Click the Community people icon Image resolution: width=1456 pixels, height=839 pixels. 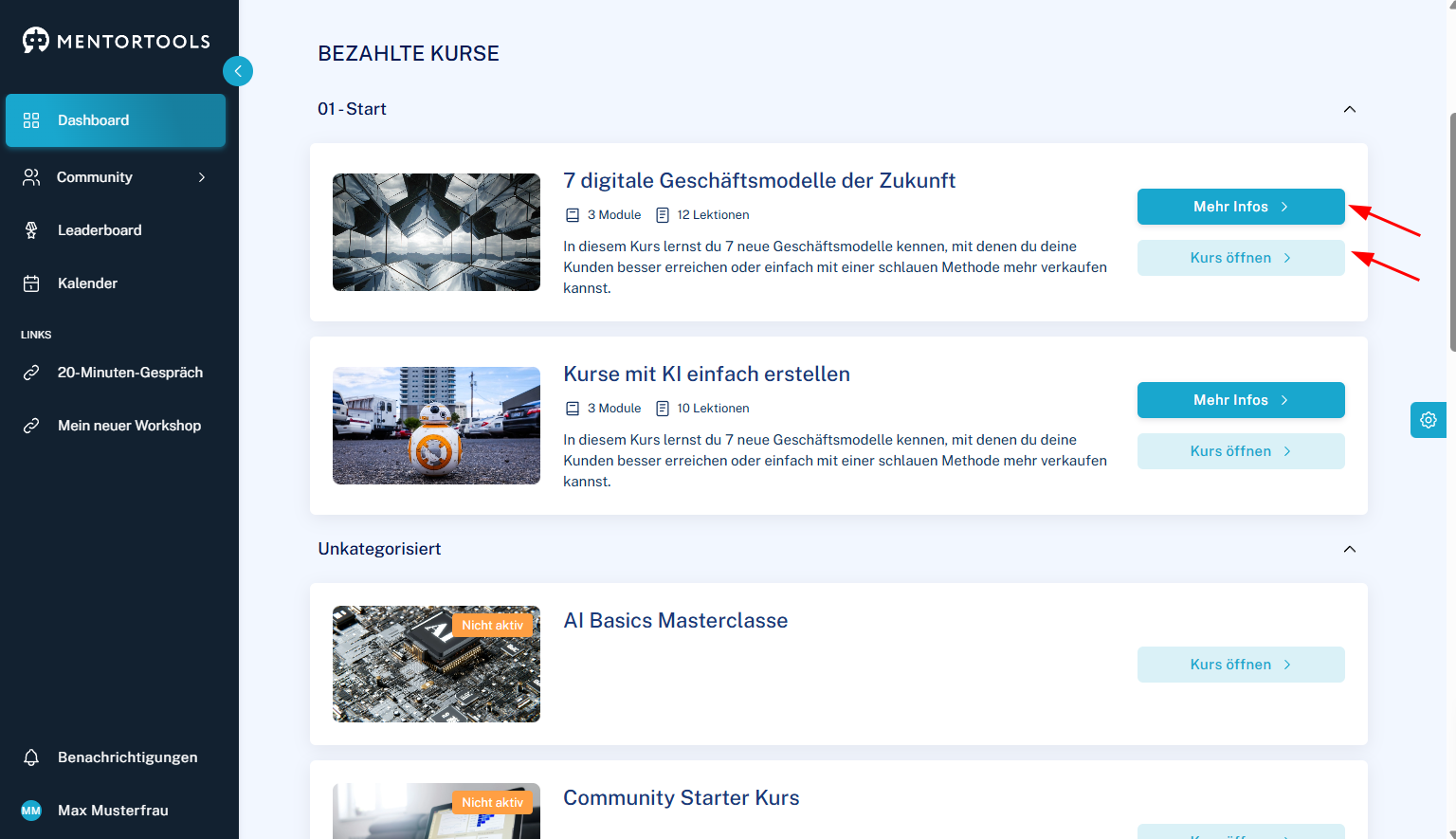[31, 177]
